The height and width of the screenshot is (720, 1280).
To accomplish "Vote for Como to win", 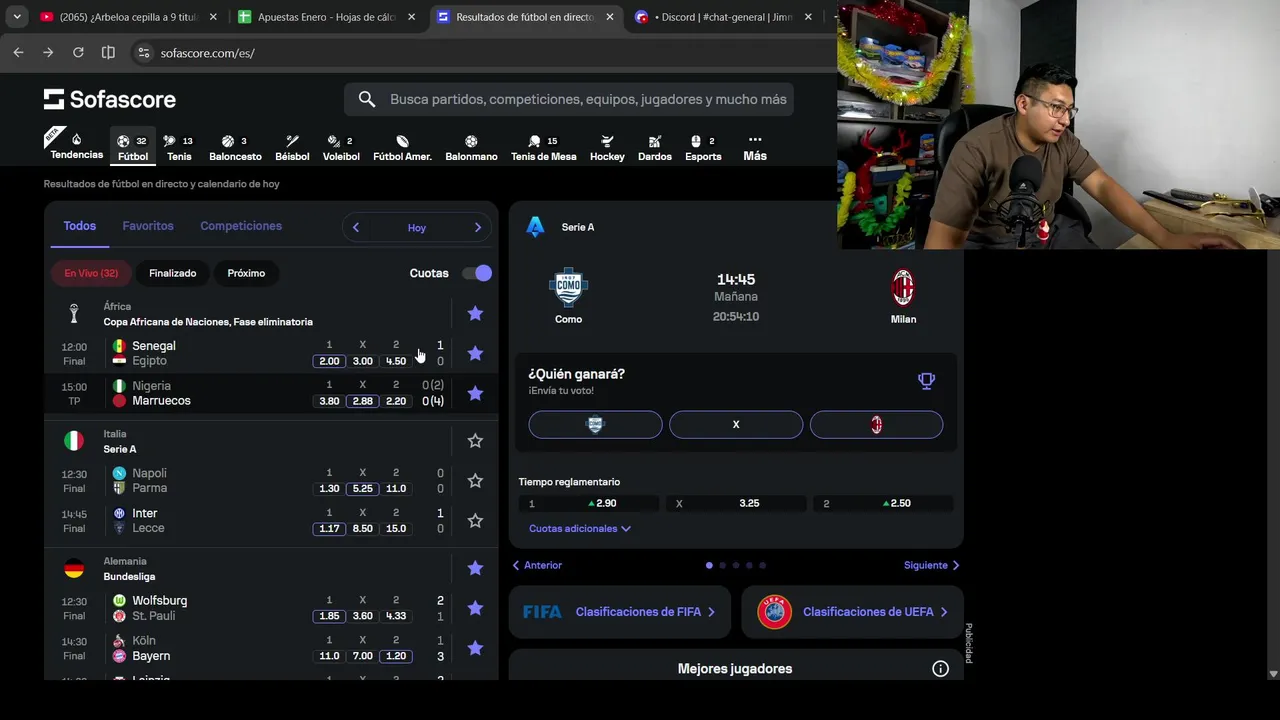I will click(x=595, y=424).
